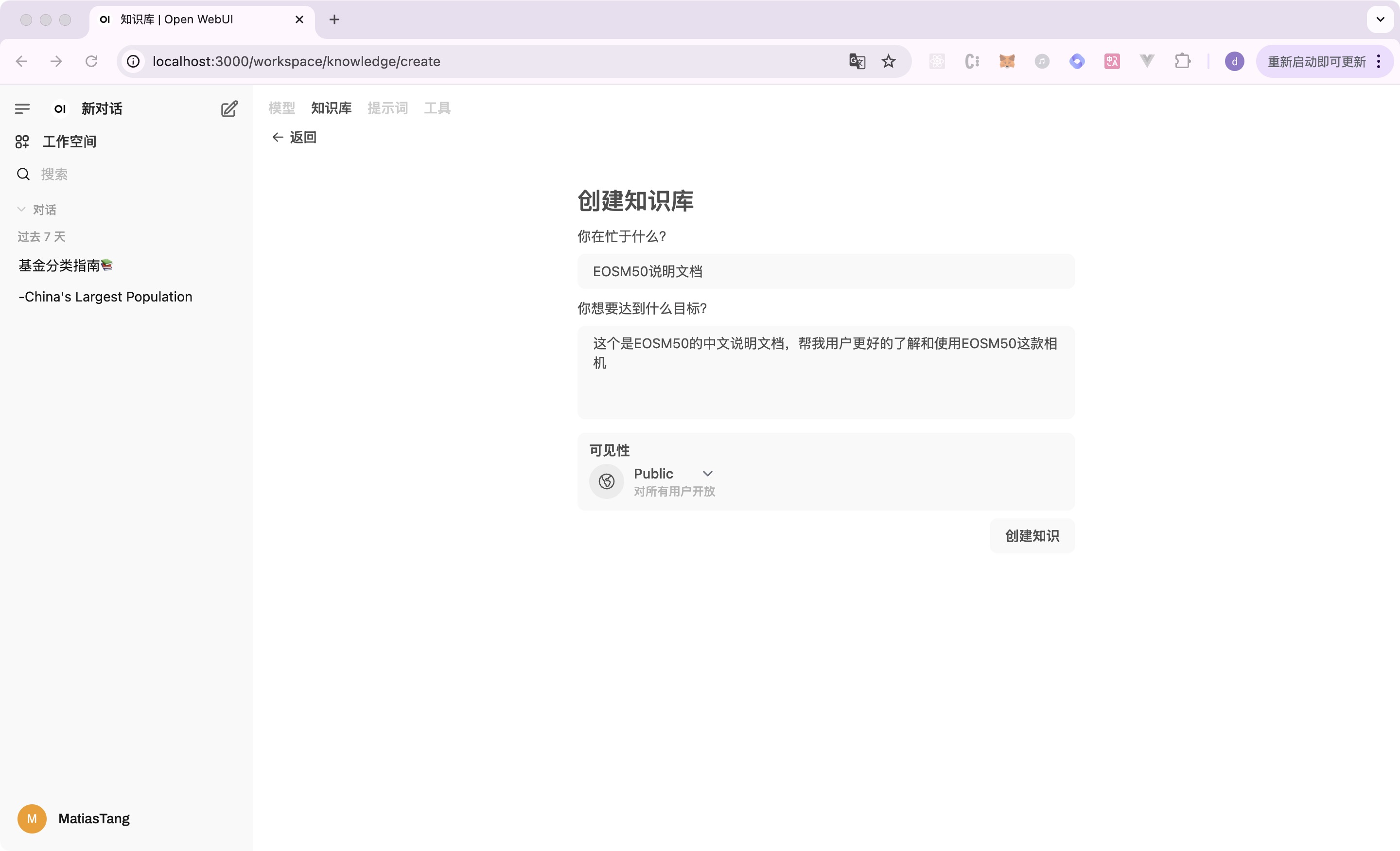Open the Chrome profile avatar d
1400x851 pixels.
click(x=1235, y=61)
